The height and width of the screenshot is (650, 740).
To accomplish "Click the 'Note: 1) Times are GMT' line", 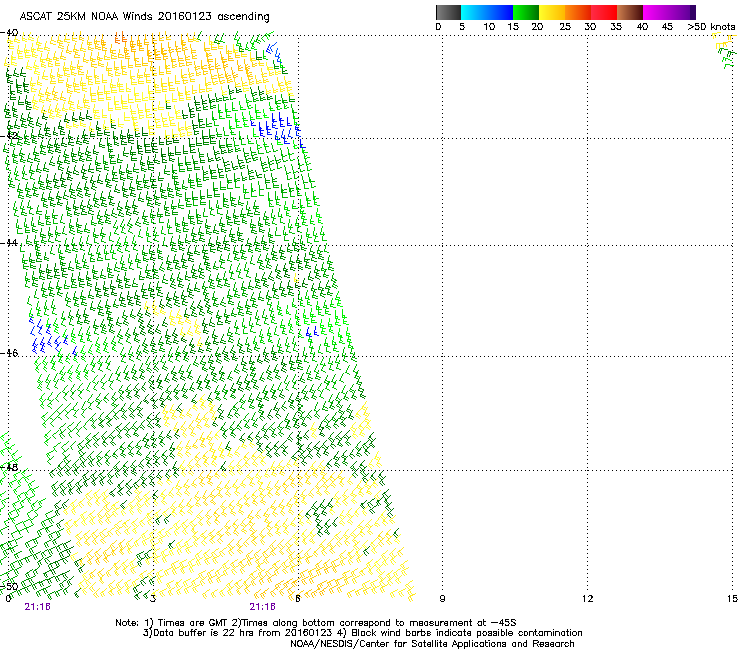I will (316, 623).
